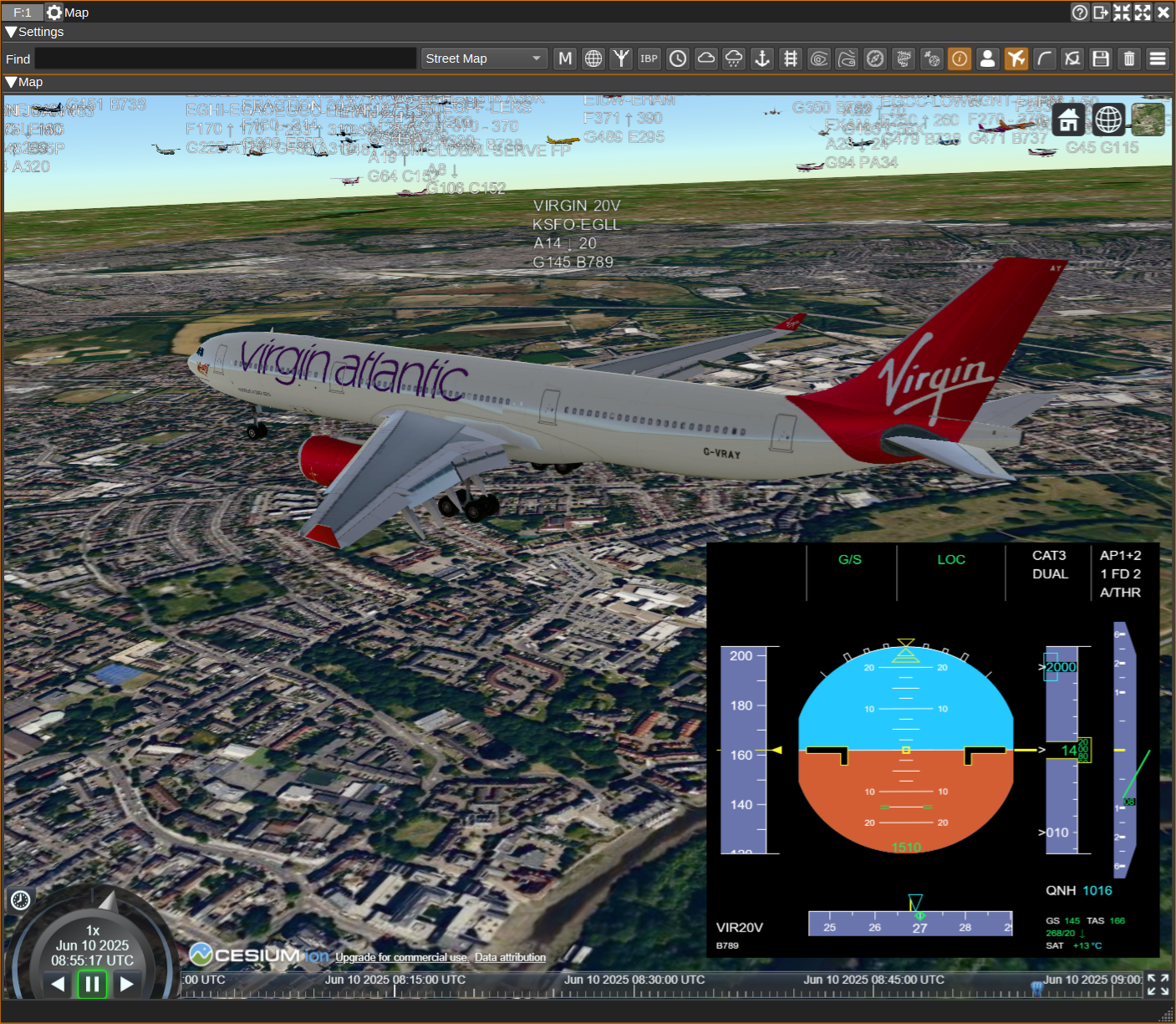Toggle the info names display button
Viewport: 1176px width, 1024px height.
960,59
